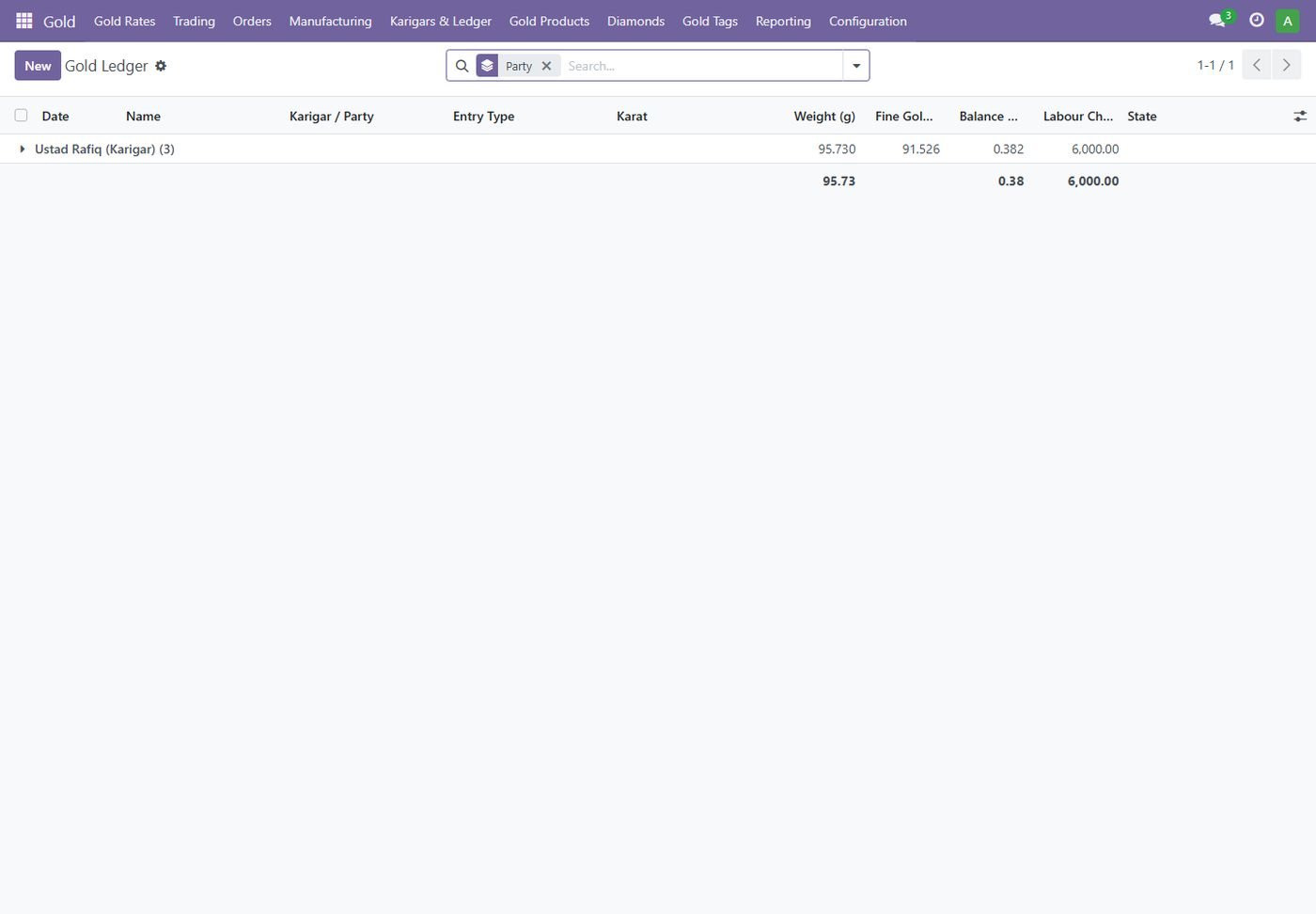Viewport: 1316px width, 914px height.
Task: Sort by Labour Charges column header
Action: (x=1078, y=116)
